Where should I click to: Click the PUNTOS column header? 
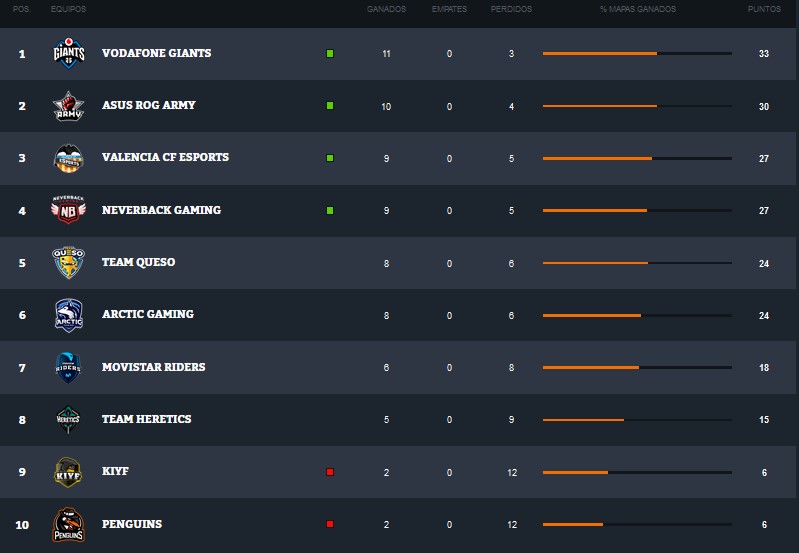coord(764,9)
